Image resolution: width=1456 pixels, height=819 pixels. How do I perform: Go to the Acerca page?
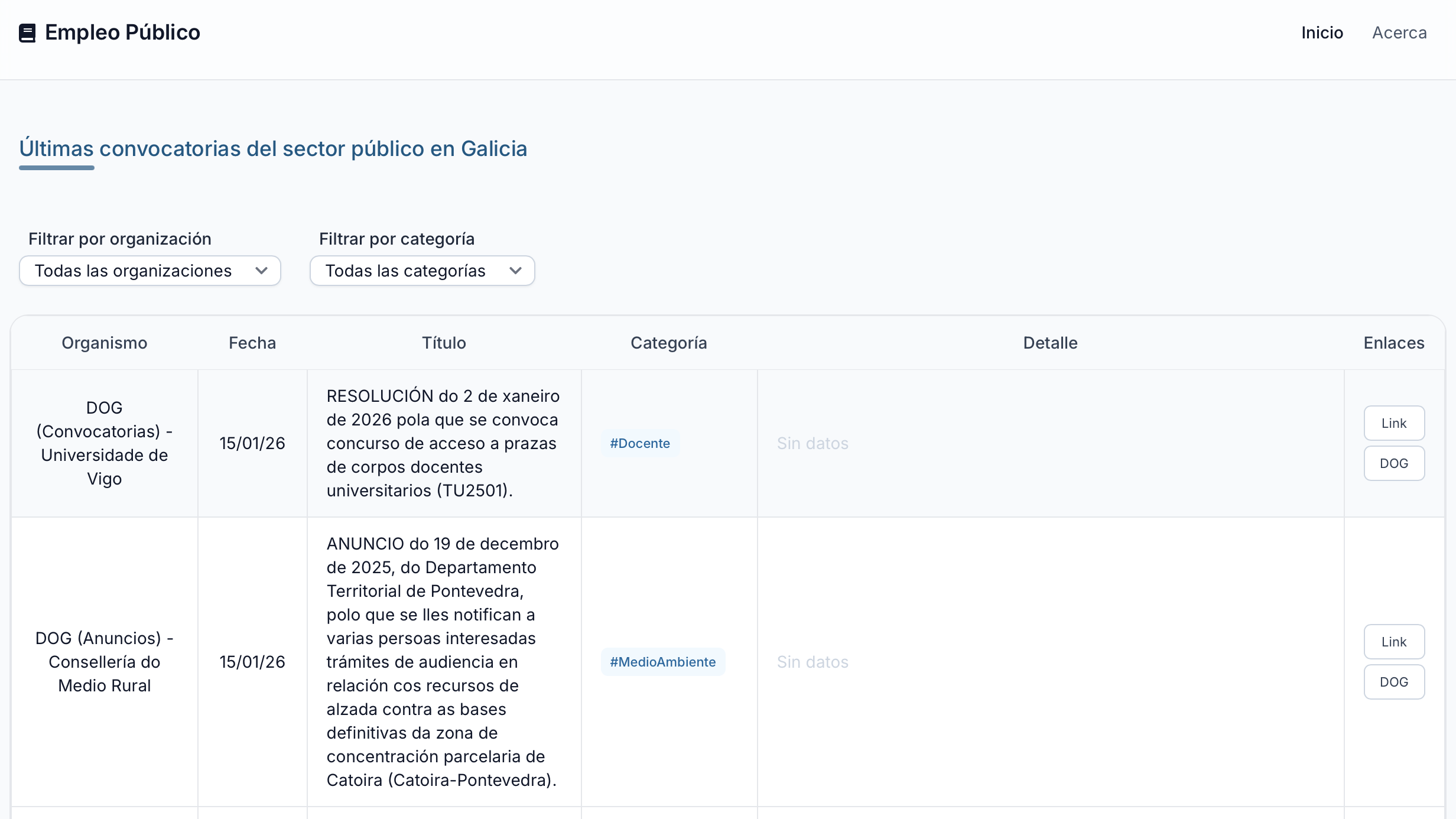[1399, 32]
